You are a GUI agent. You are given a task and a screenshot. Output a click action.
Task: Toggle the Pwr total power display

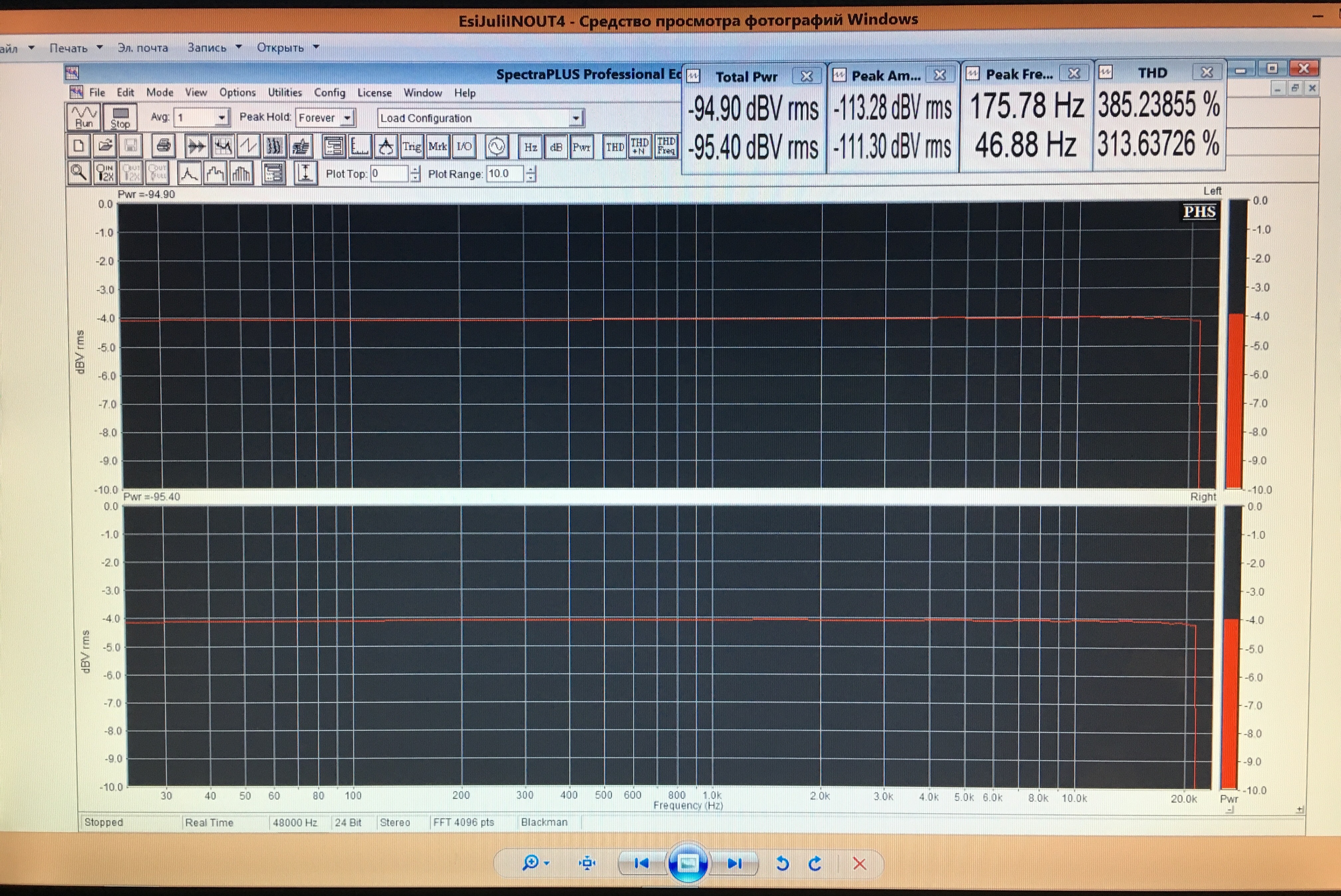(581, 147)
